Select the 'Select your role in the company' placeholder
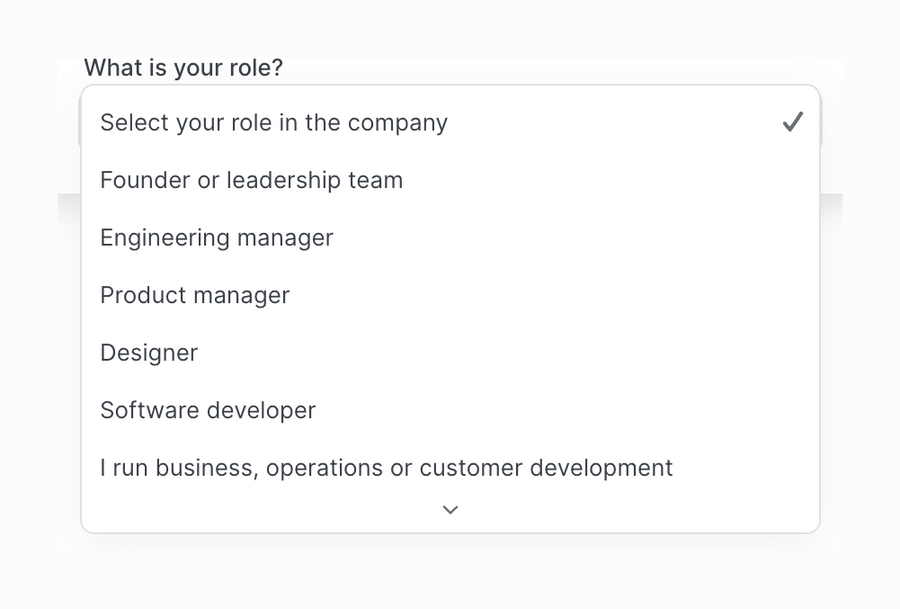The image size is (900, 609). (x=274, y=123)
